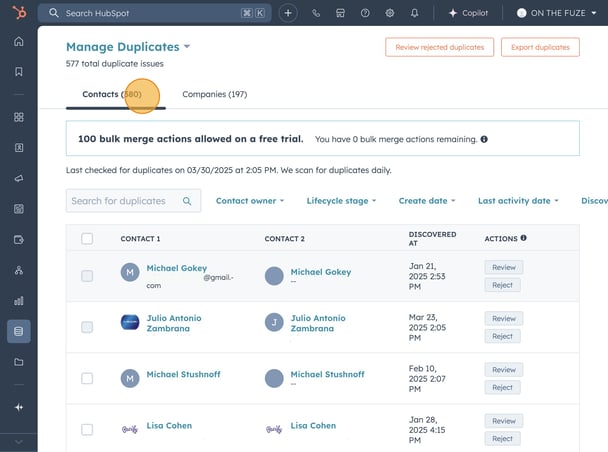The height and width of the screenshot is (452, 608).
Task: Click Review for Lisa Cohen row
Action: coord(504,421)
